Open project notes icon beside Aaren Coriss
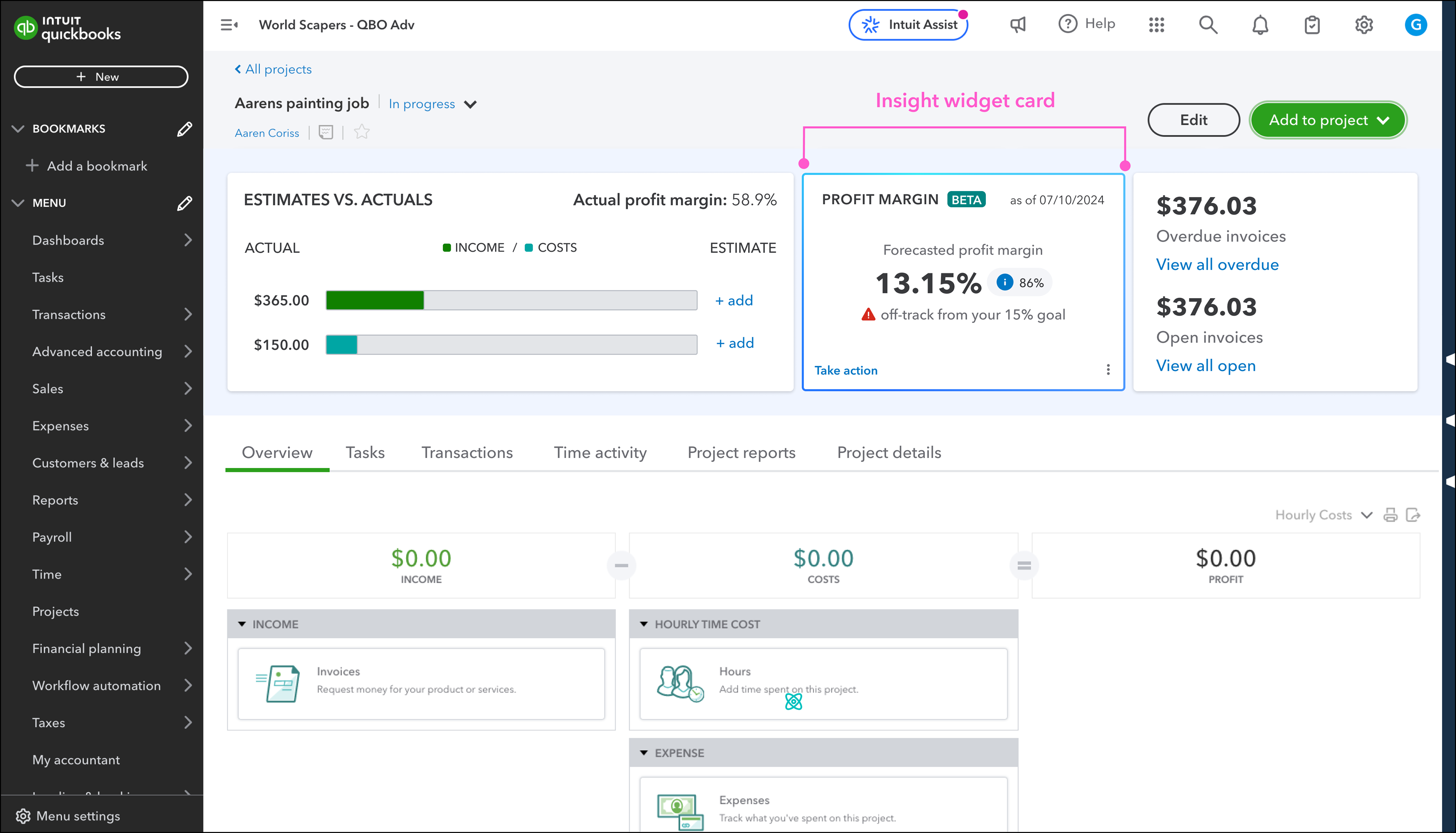Image resolution: width=1456 pixels, height=833 pixels. [x=326, y=133]
